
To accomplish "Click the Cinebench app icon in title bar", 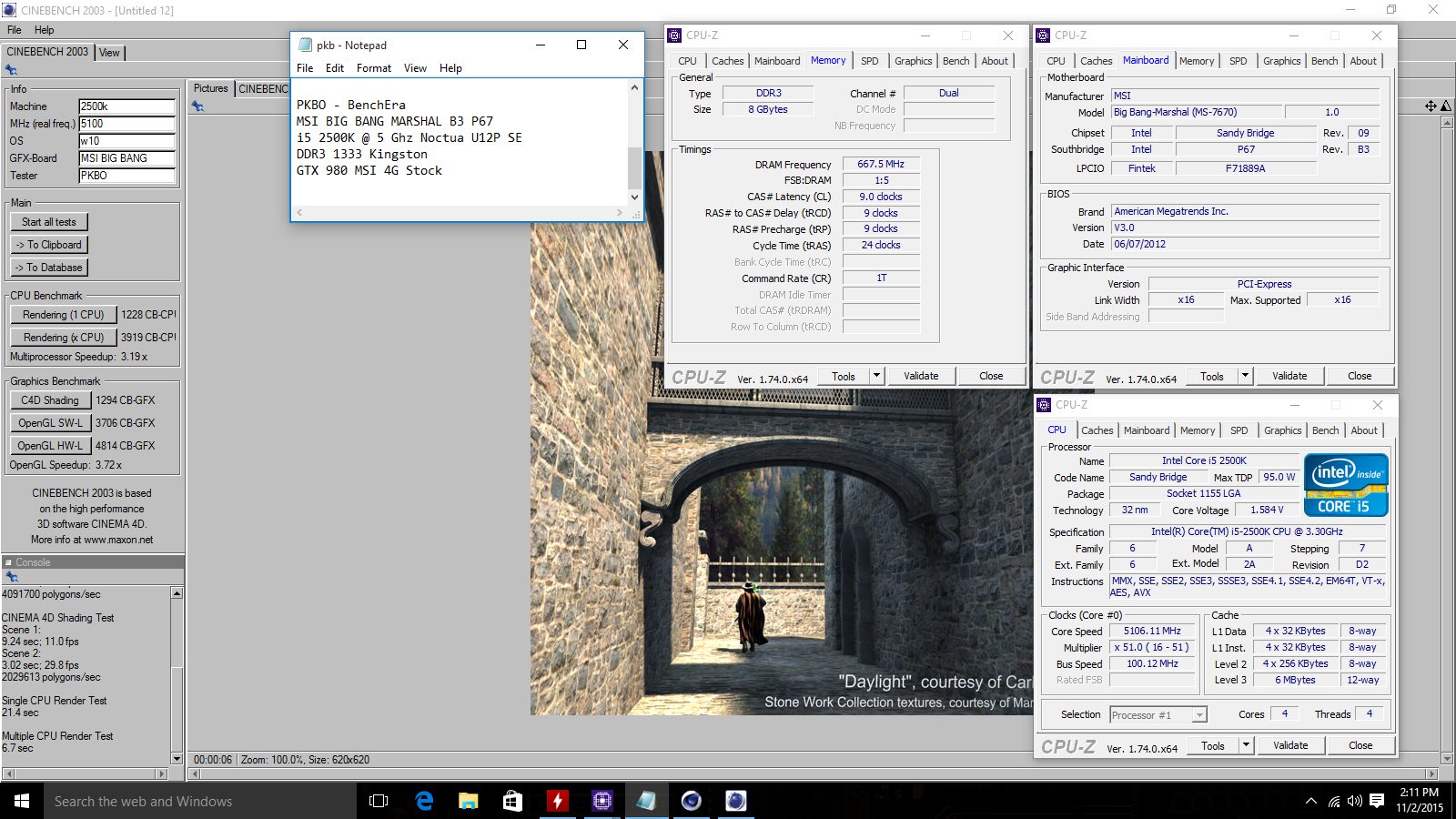I will coord(8,10).
